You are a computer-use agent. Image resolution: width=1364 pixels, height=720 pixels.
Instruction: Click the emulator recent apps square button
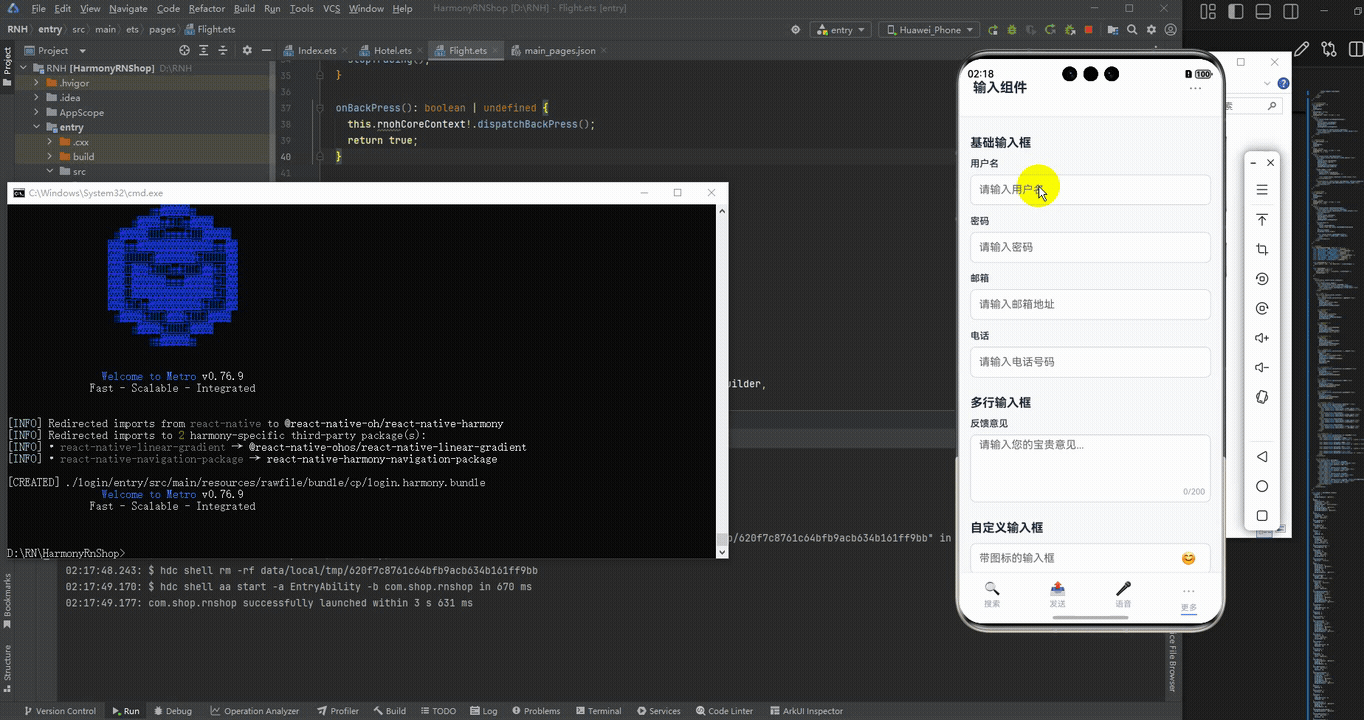pos(1262,516)
